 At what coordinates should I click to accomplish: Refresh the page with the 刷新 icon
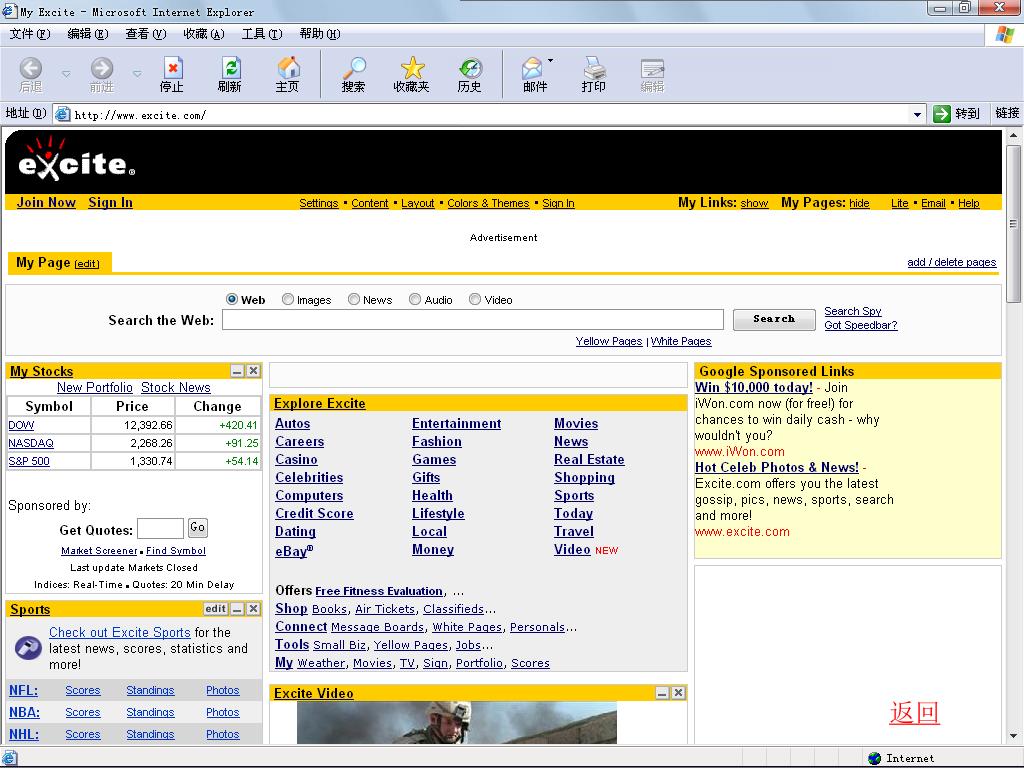(231, 69)
